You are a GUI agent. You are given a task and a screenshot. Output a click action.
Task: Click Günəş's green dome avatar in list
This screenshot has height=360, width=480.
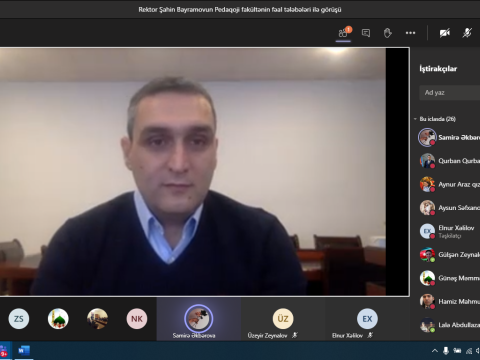(x=427, y=278)
